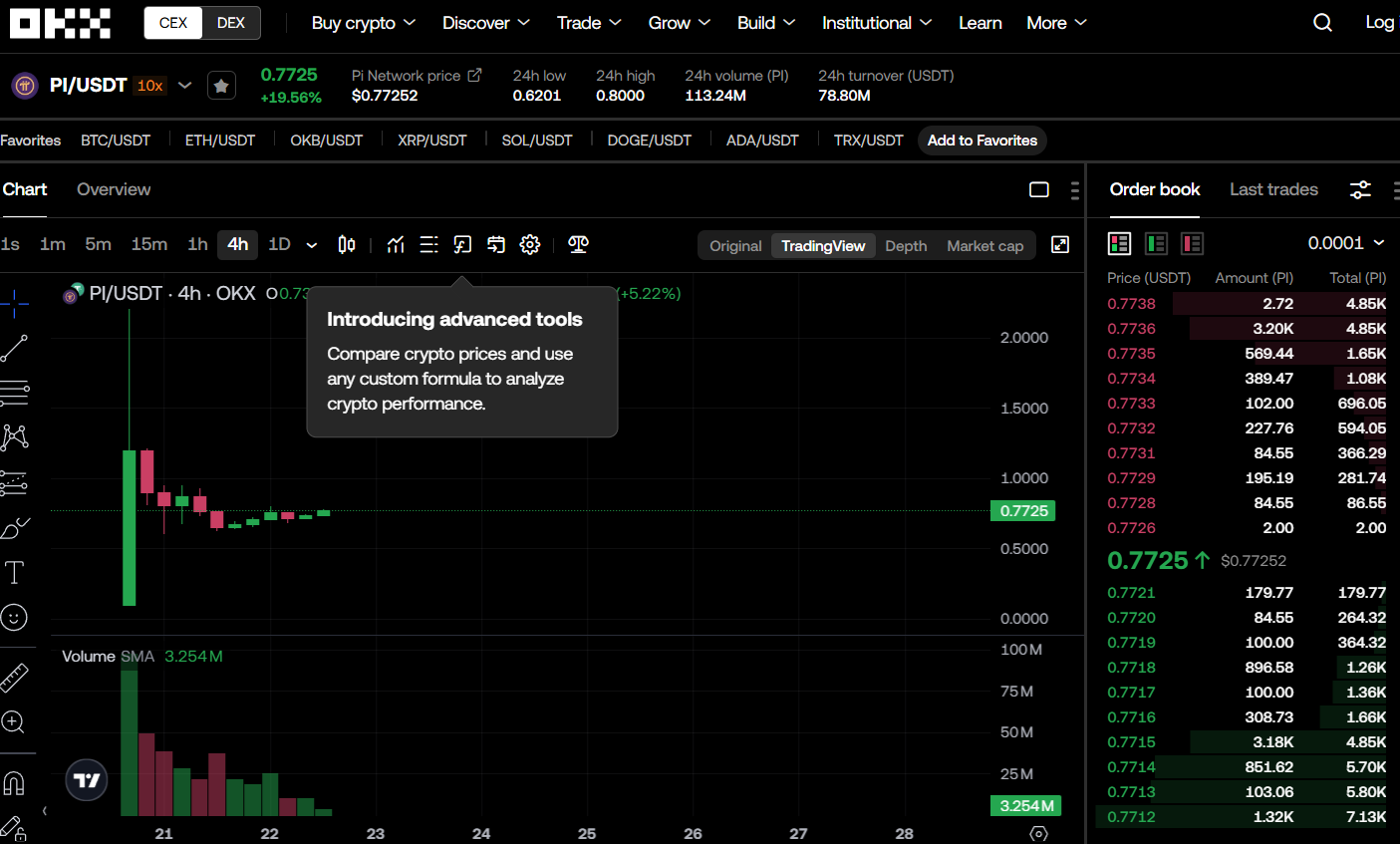Switch to DEX mode

tap(231, 23)
